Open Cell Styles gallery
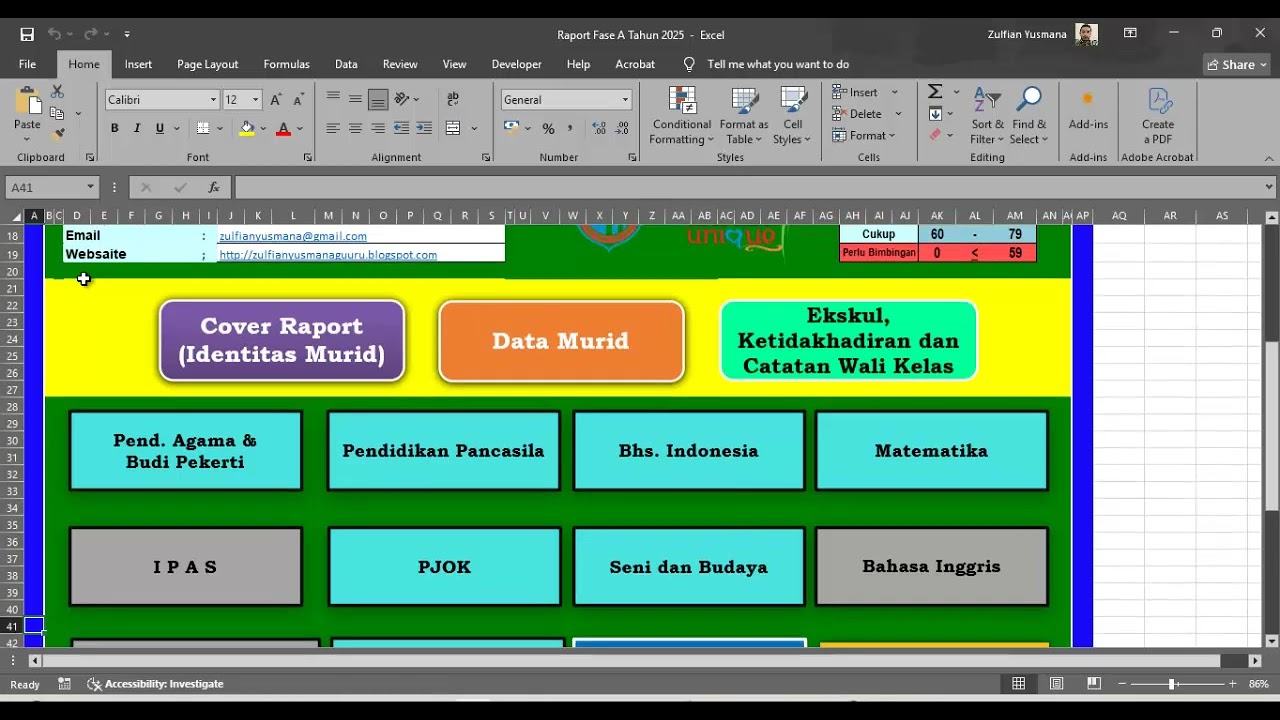Viewport: 1280px width, 720px height. click(793, 116)
